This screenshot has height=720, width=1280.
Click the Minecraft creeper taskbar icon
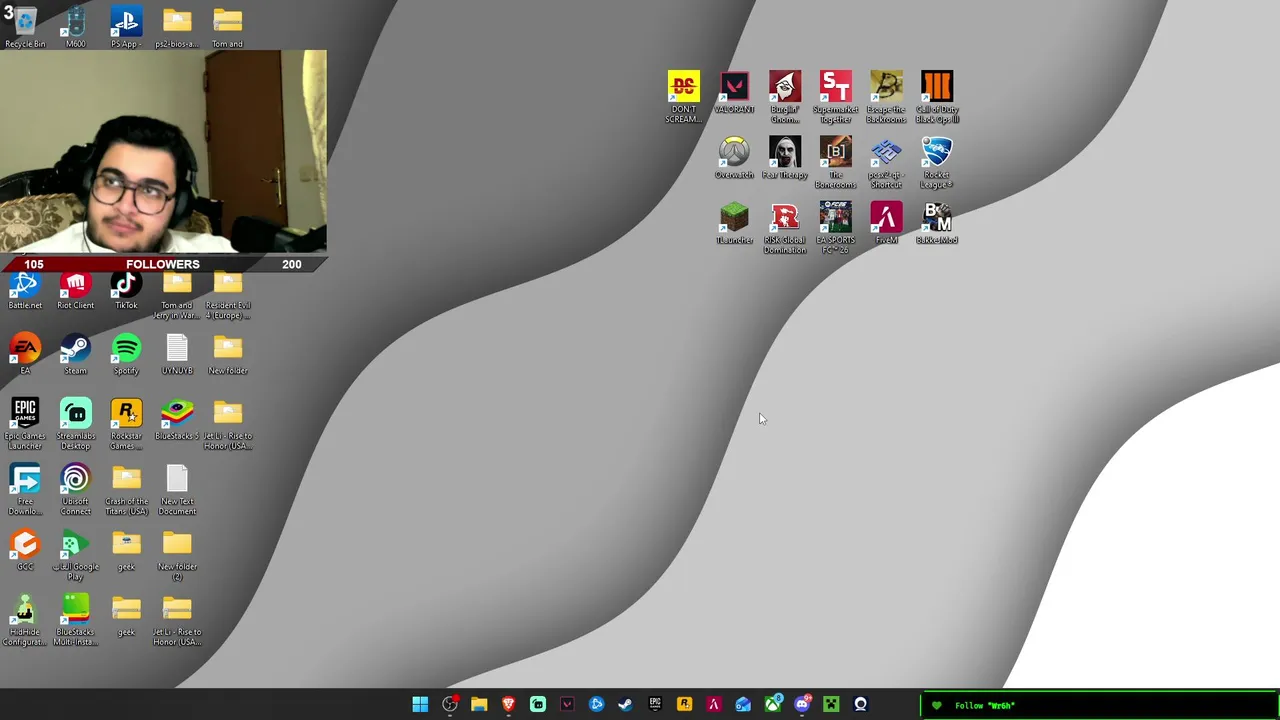831,704
